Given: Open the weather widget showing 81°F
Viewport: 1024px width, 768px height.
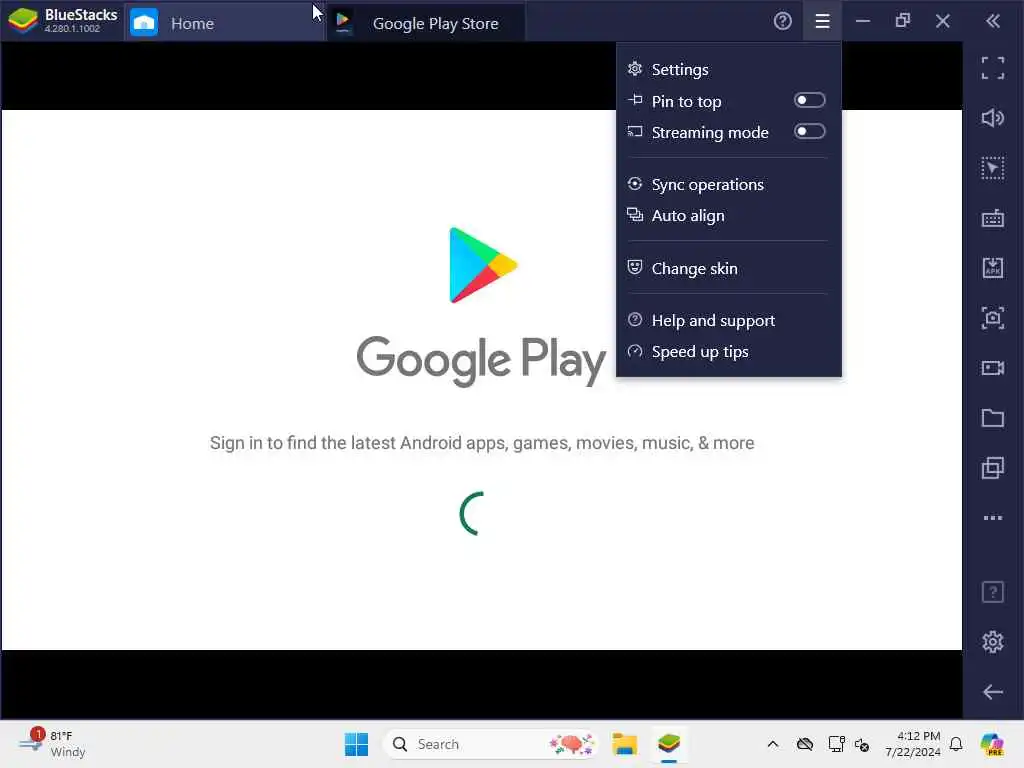Looking at the screenshot, I should [x=52, y=744].
